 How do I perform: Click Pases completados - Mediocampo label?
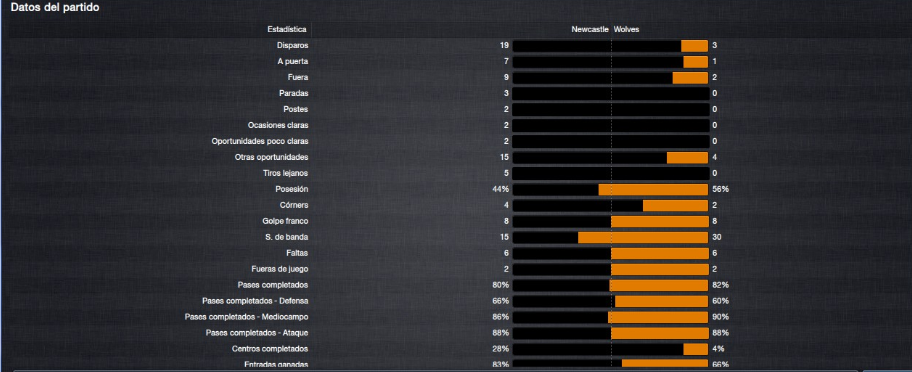pos(247,317)
